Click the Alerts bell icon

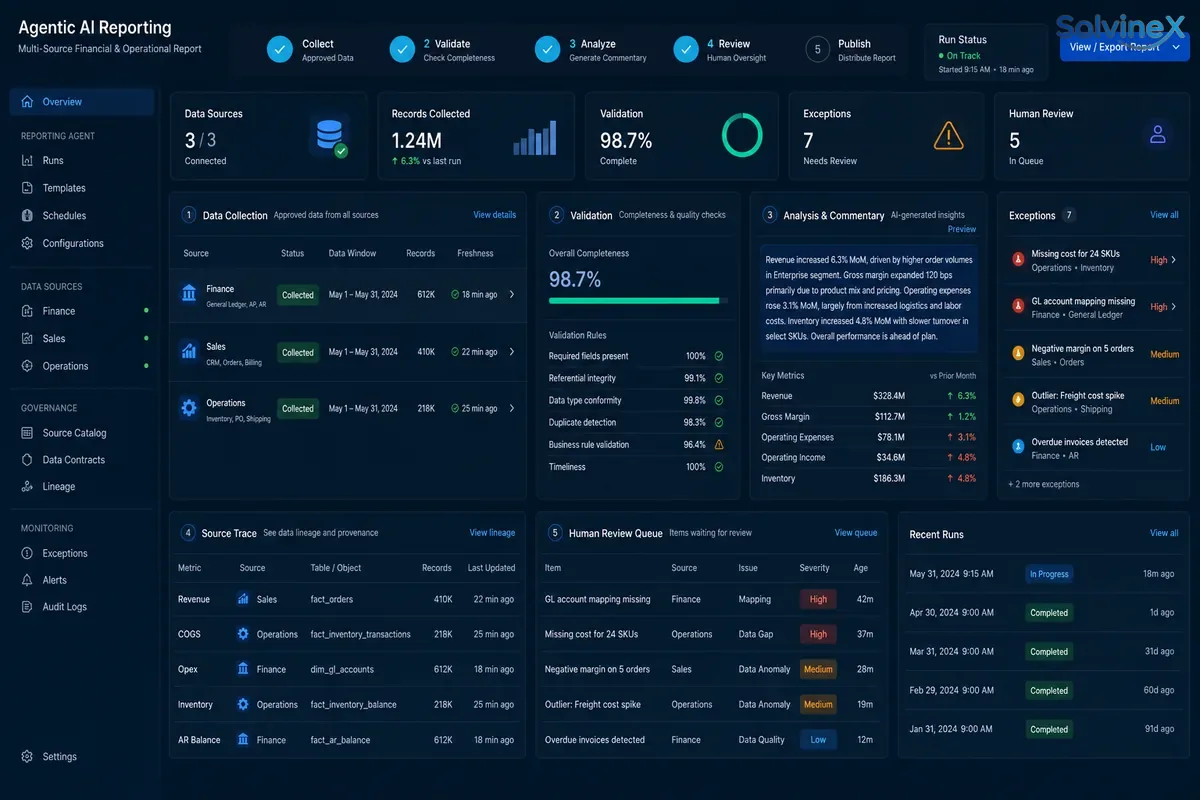tap(27, 580)
